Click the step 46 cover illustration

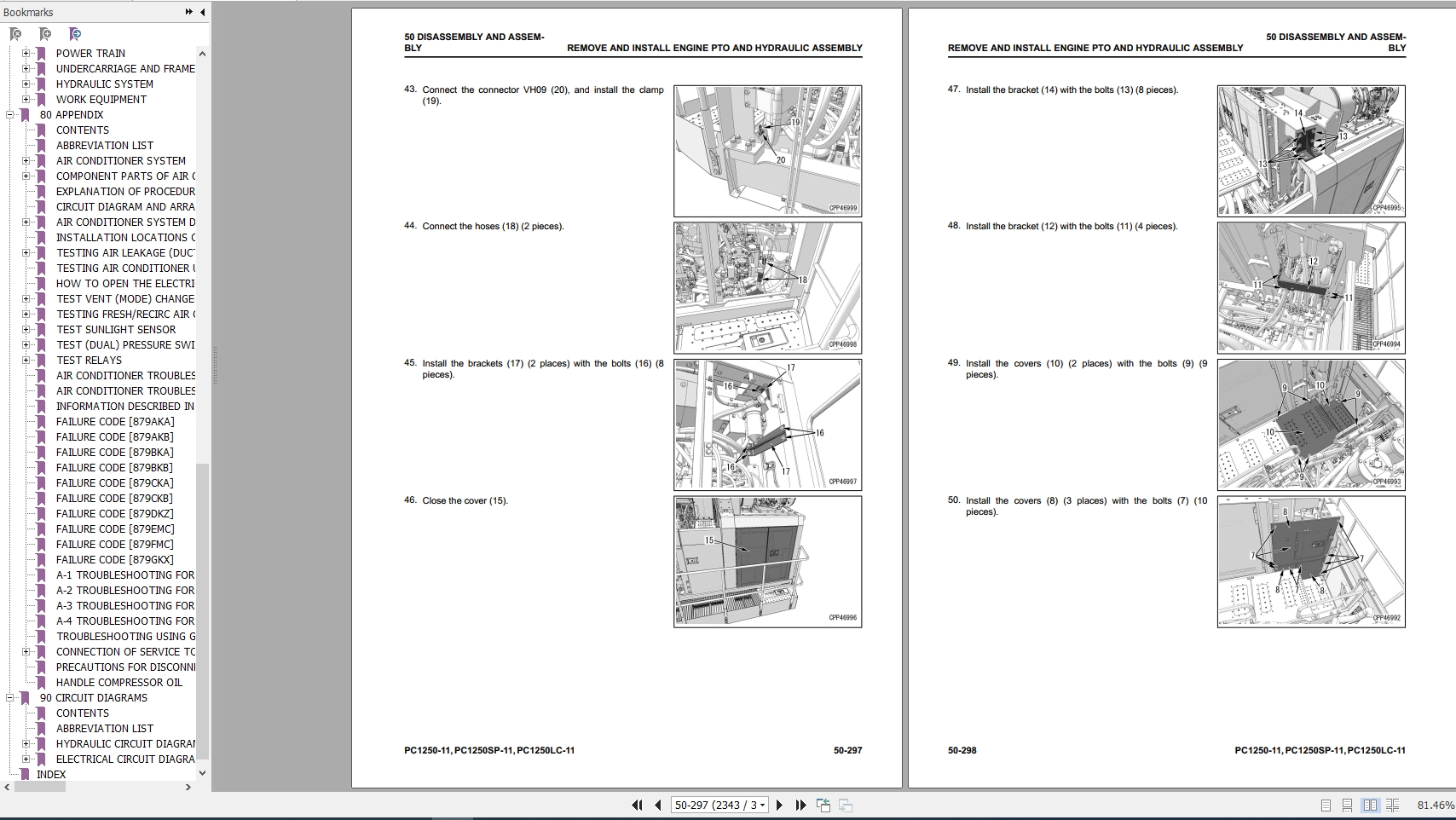coord(767,562)
